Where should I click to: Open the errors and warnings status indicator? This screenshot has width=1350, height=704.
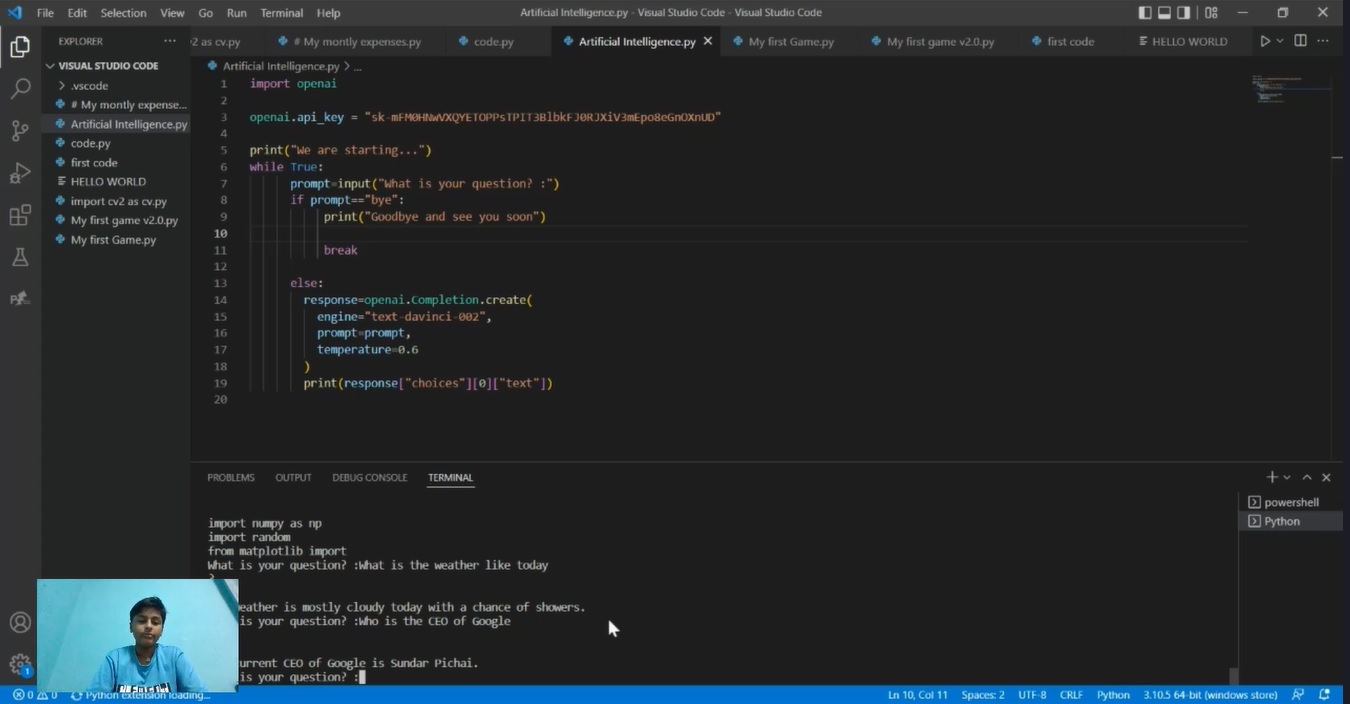pos(35,695)
